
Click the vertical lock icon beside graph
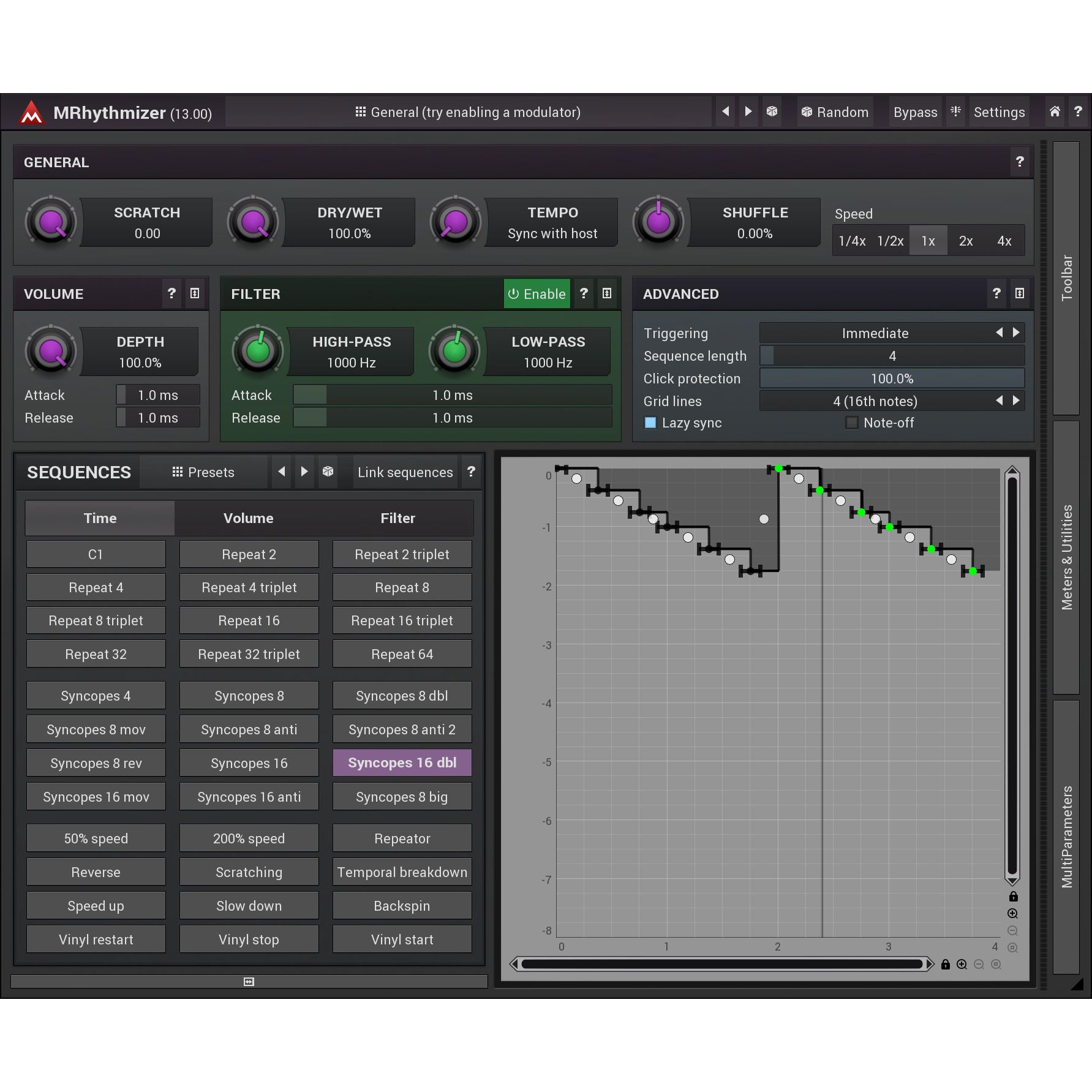pos(1013,897)
